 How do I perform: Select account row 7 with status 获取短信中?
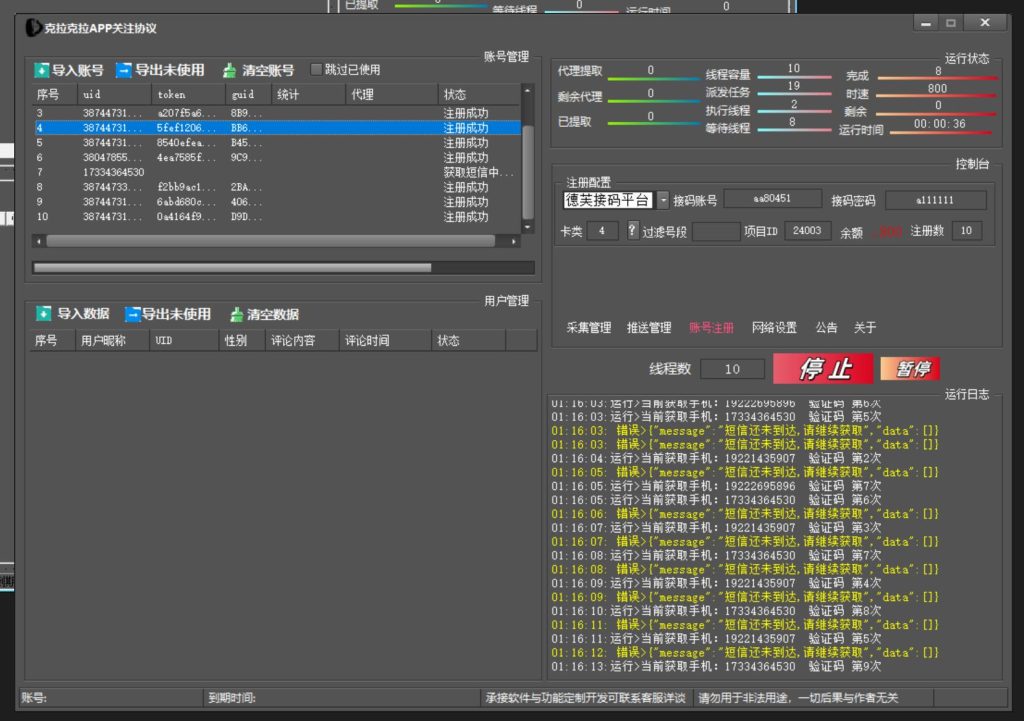[275, 173]
